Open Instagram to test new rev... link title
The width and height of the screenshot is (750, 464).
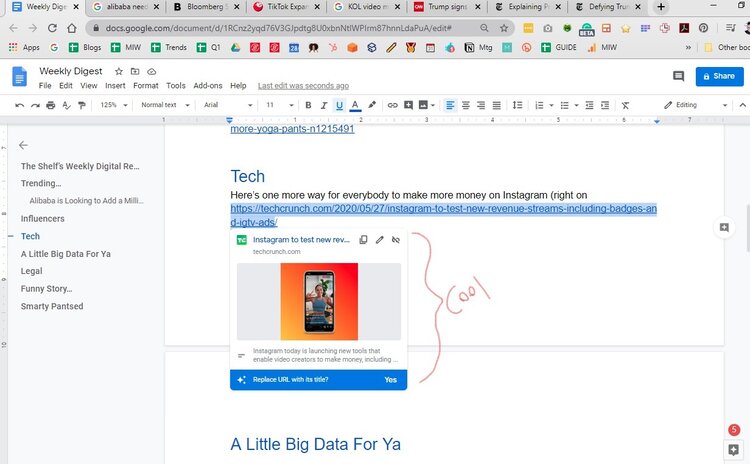coord(301,240)
